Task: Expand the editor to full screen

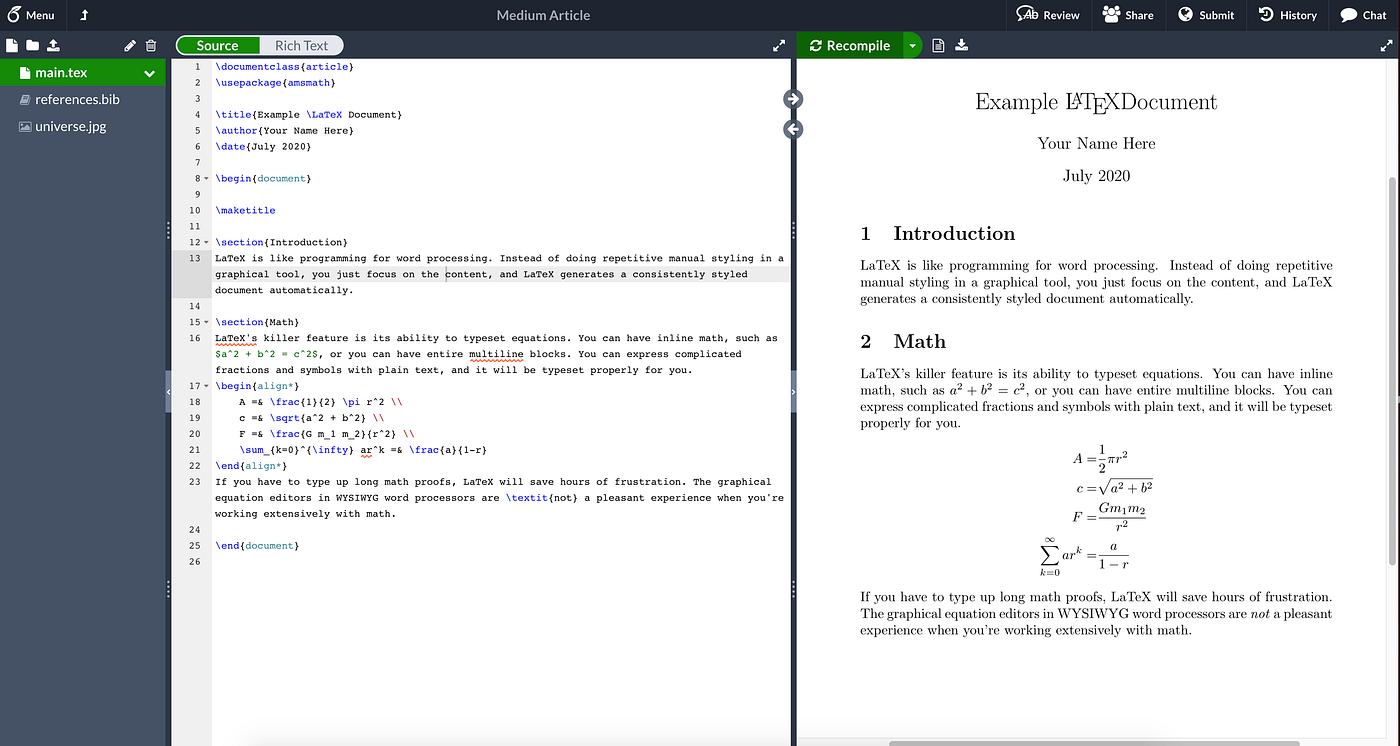Action: [x=779, y=45]
